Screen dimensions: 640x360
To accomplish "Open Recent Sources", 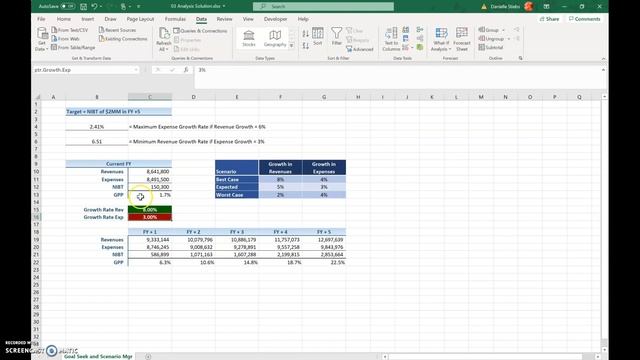I will (117, 30).
